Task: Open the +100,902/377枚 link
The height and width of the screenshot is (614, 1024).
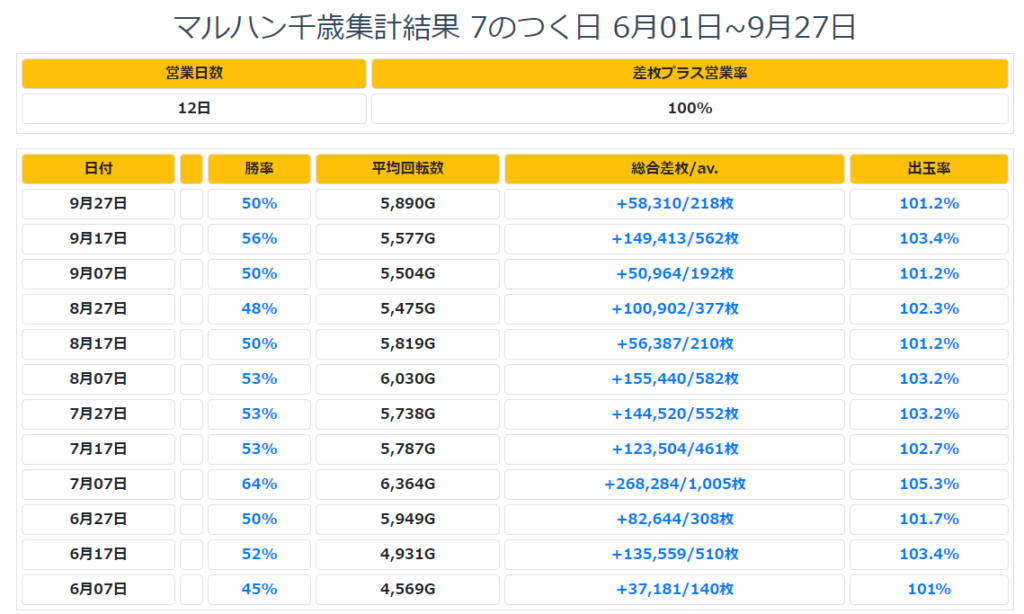Action: (x=675, y=309)
